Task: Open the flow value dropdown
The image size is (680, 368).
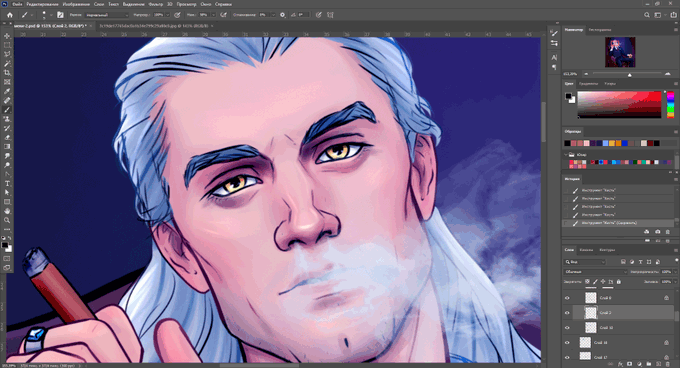Action: pyautogui.click(x=213, y=15)
